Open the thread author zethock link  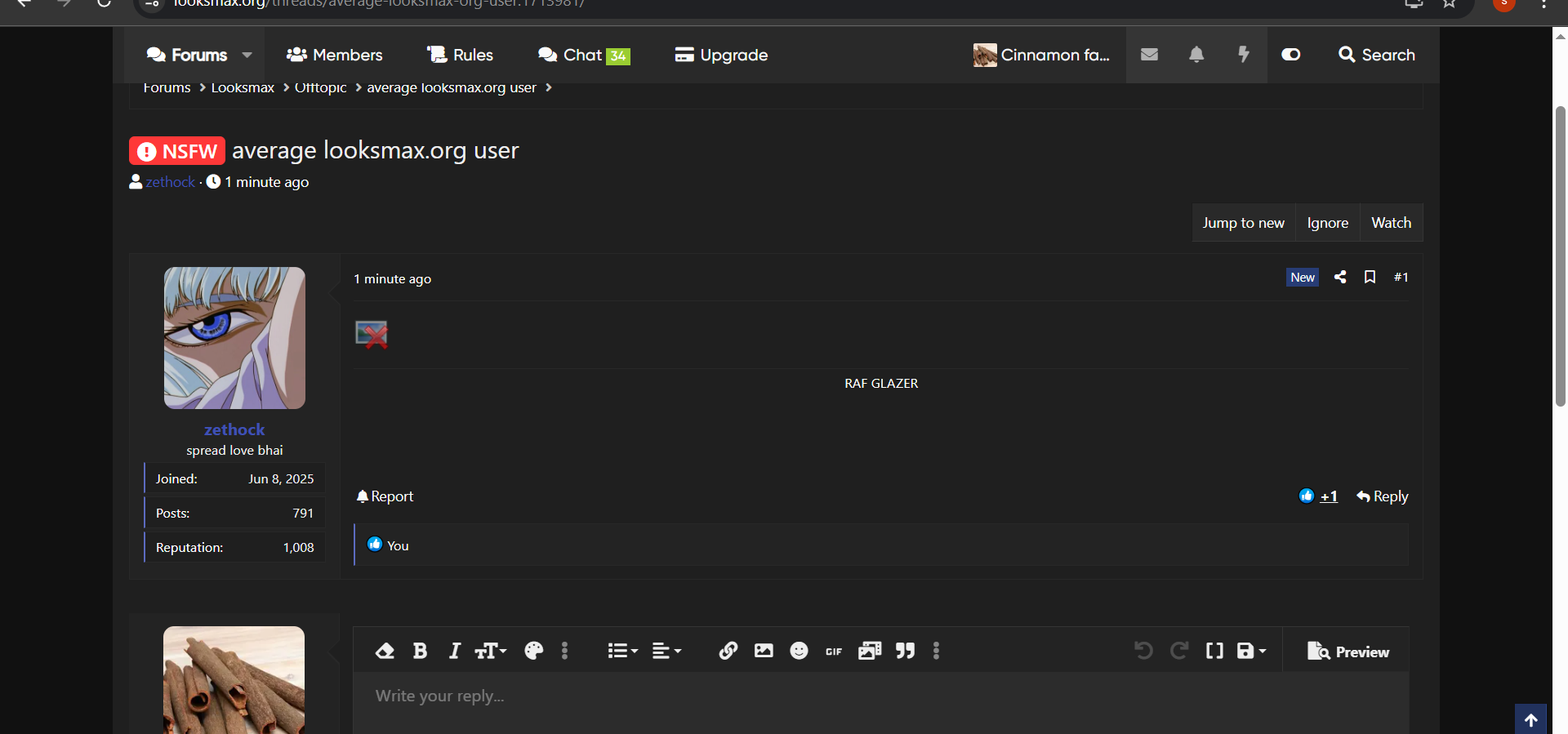[x=171, y=182]
